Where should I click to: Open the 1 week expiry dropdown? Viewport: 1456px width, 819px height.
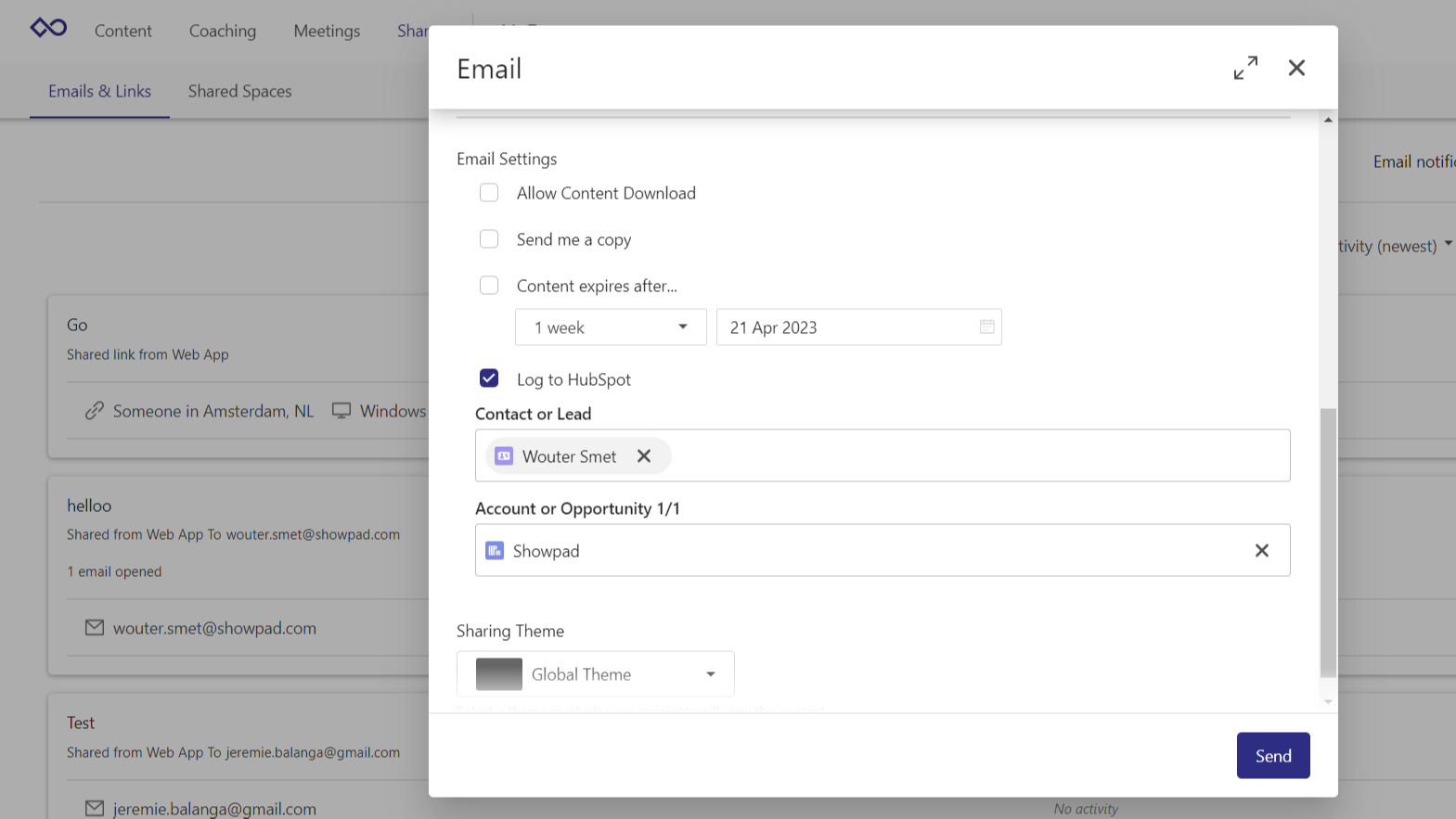611,327
